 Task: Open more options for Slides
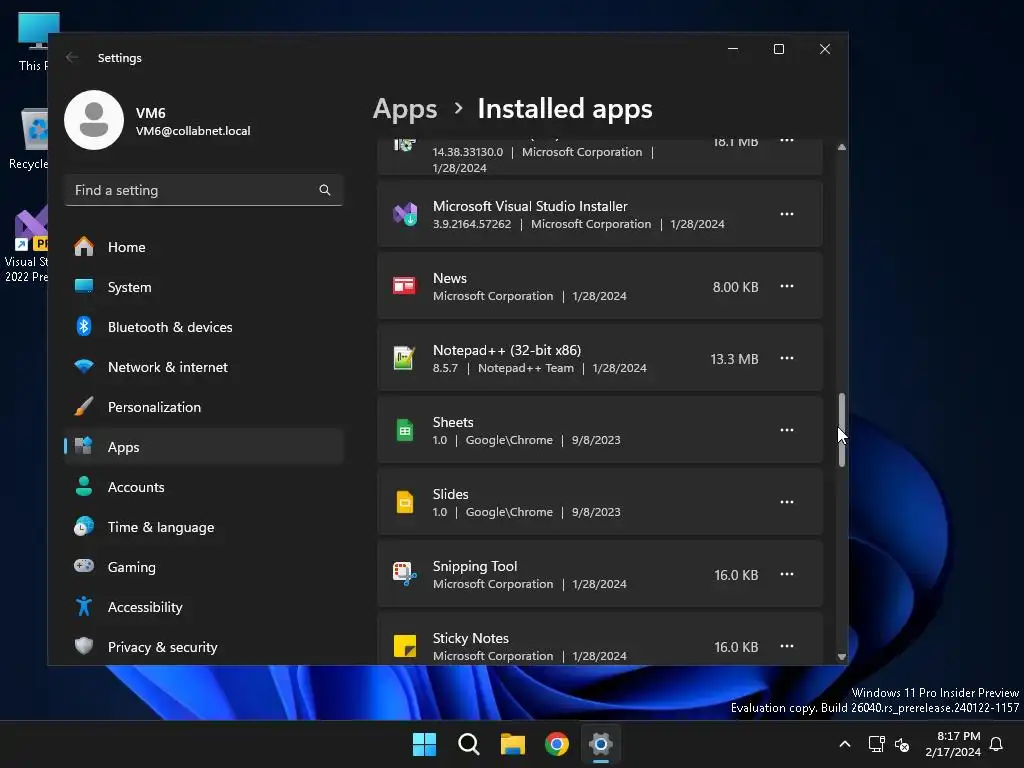(787, 502)
